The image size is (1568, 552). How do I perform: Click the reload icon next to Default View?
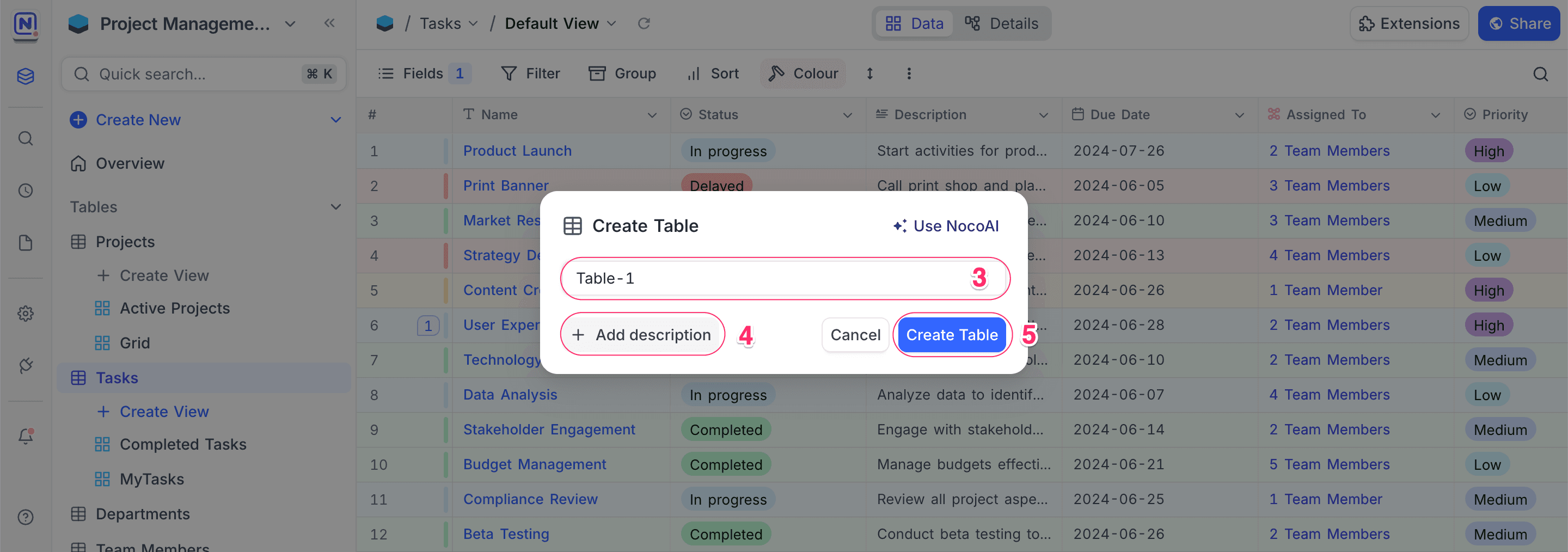coord(644,23)
